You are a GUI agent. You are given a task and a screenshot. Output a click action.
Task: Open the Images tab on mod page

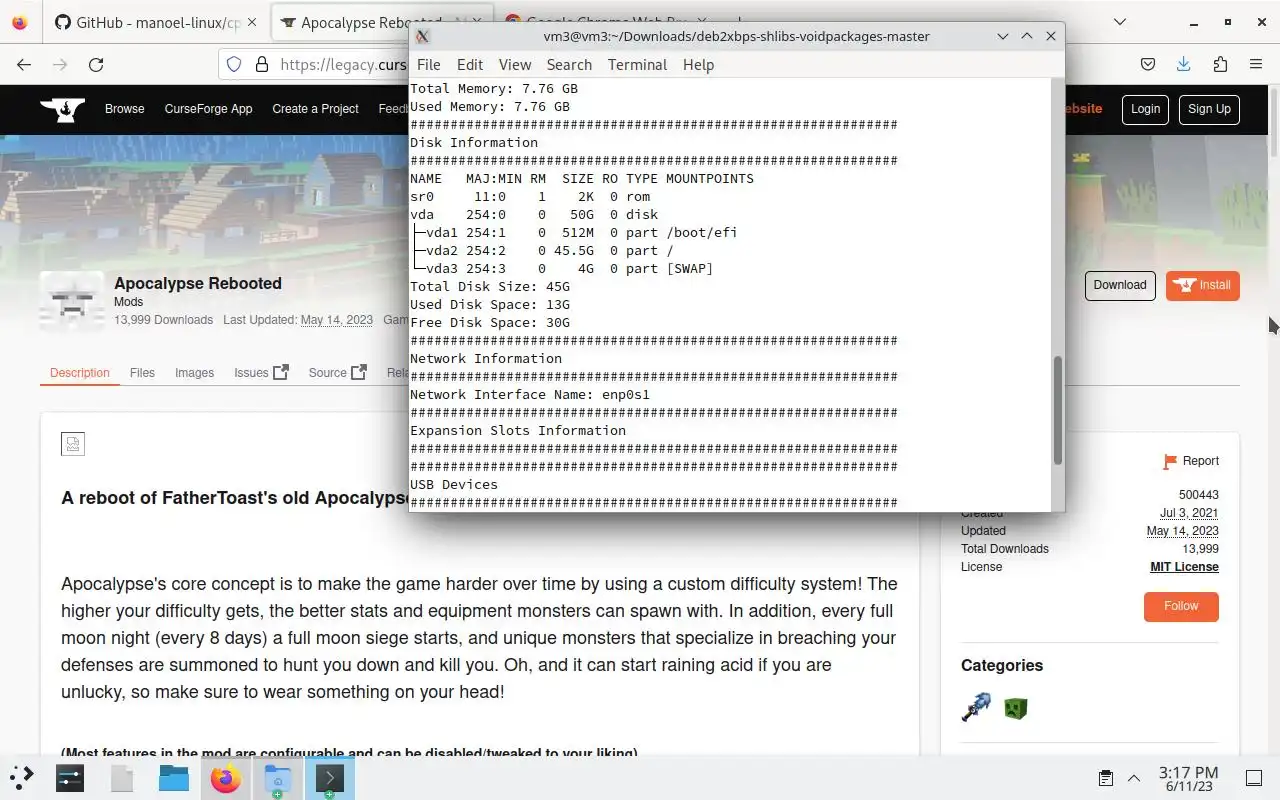(194, 372)
